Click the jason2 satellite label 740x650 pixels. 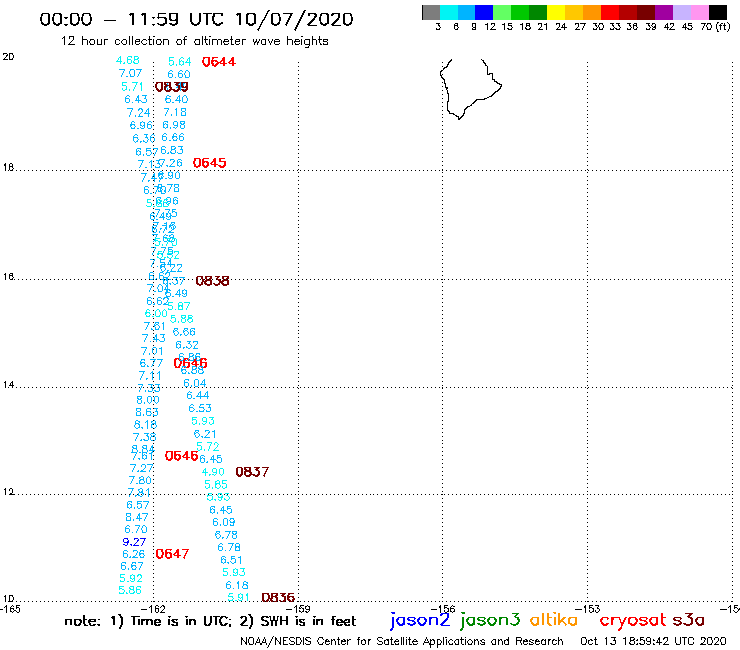(420, 620)
